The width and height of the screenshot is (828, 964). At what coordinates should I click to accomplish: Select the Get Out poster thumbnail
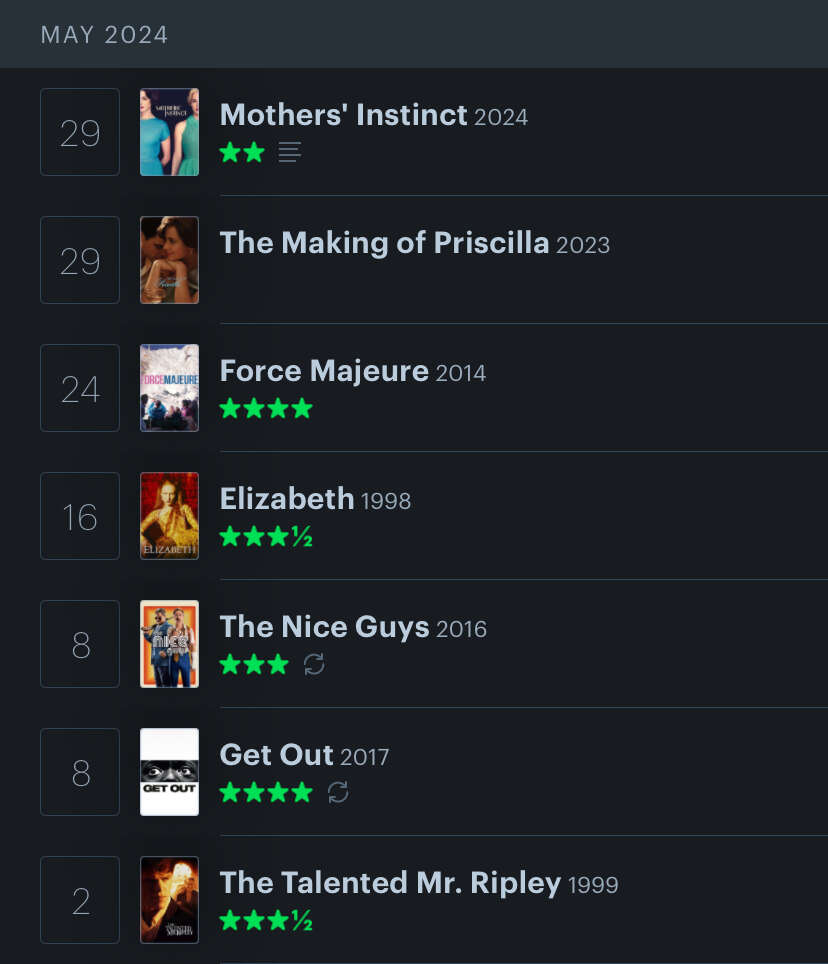170,772
